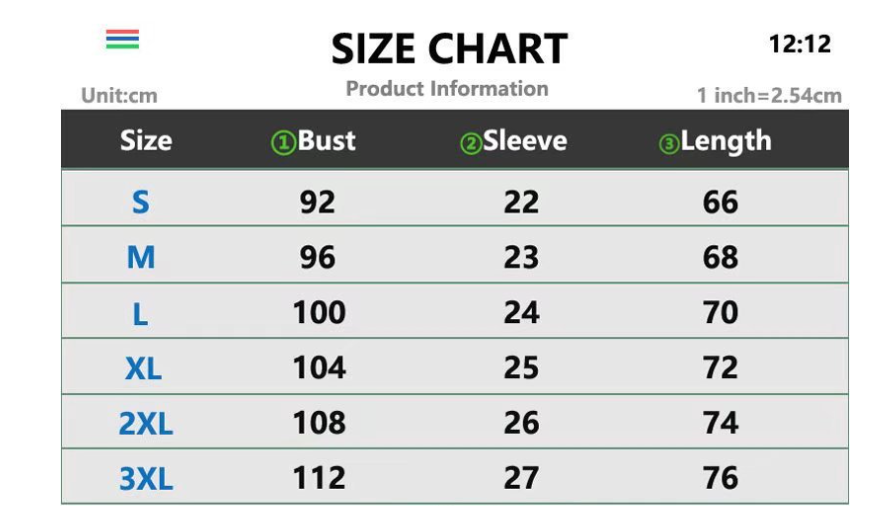This screenshot has height=506, width=885.
Task: Choose the L size label
Action: [141, 314]
